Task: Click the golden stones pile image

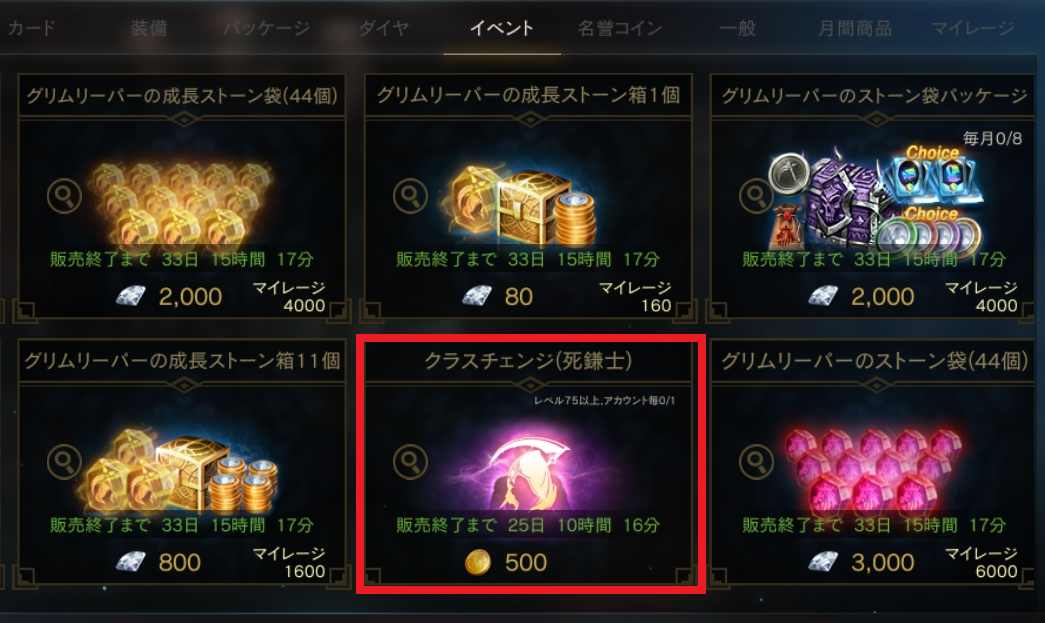Action: coord(181,203)
